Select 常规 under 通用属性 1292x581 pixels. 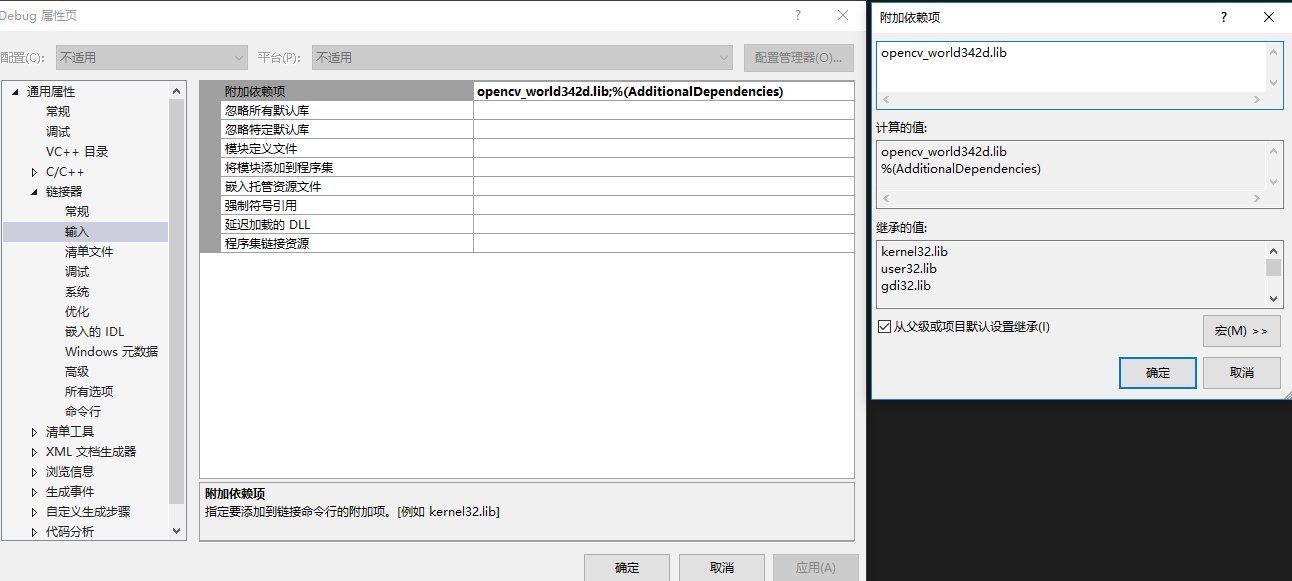click(x=58, y=112)
